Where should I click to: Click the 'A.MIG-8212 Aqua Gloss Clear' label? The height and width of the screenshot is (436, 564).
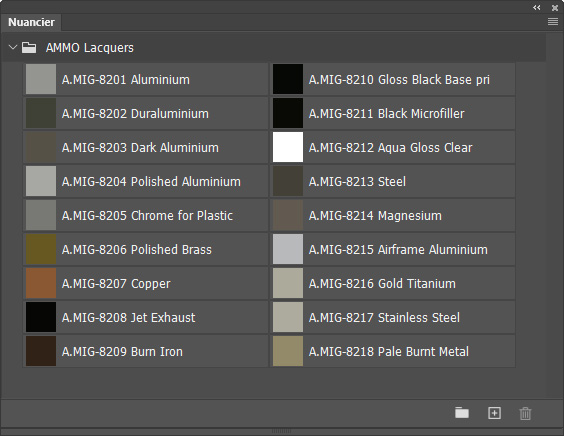pos(390,147)
